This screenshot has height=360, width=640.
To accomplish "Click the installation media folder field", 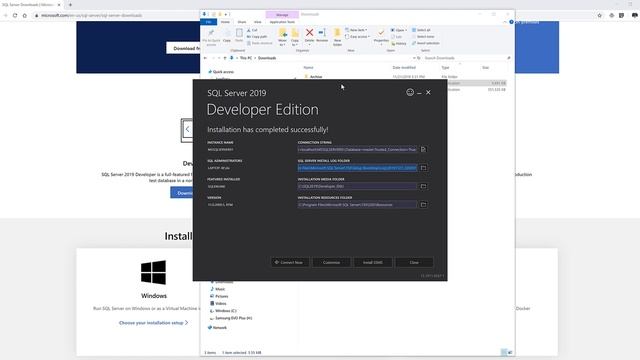I will pyautogui.click(x=357, y=186).
